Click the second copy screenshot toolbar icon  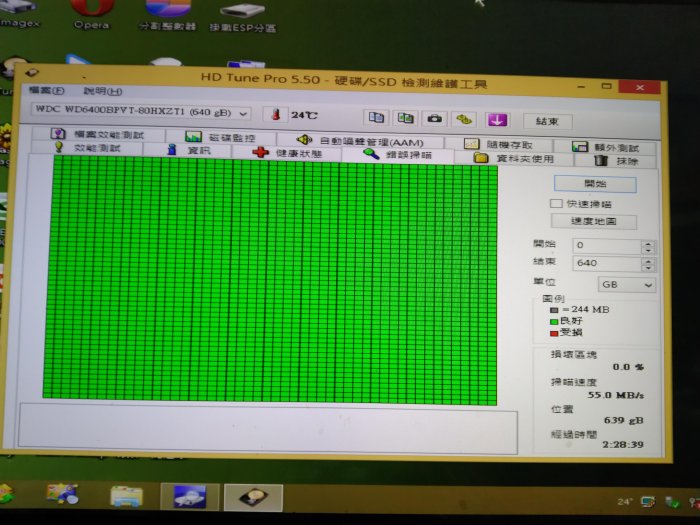[x=405, y=119]
